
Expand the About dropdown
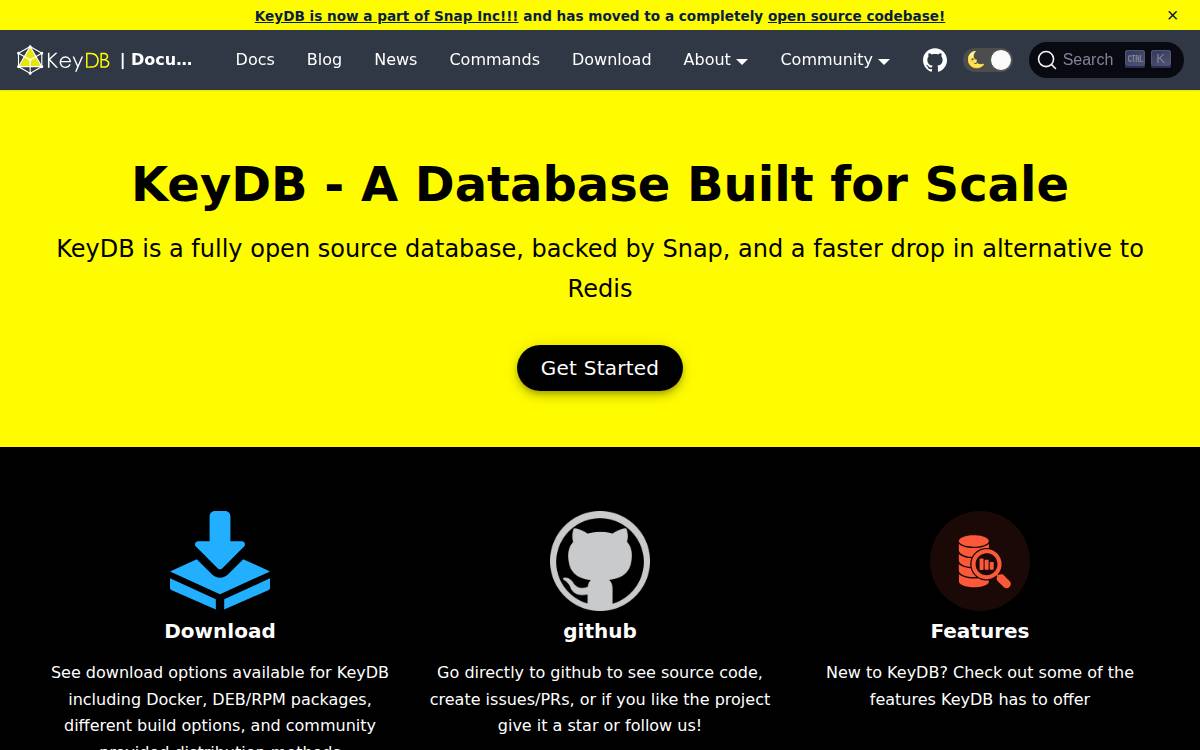715,60
